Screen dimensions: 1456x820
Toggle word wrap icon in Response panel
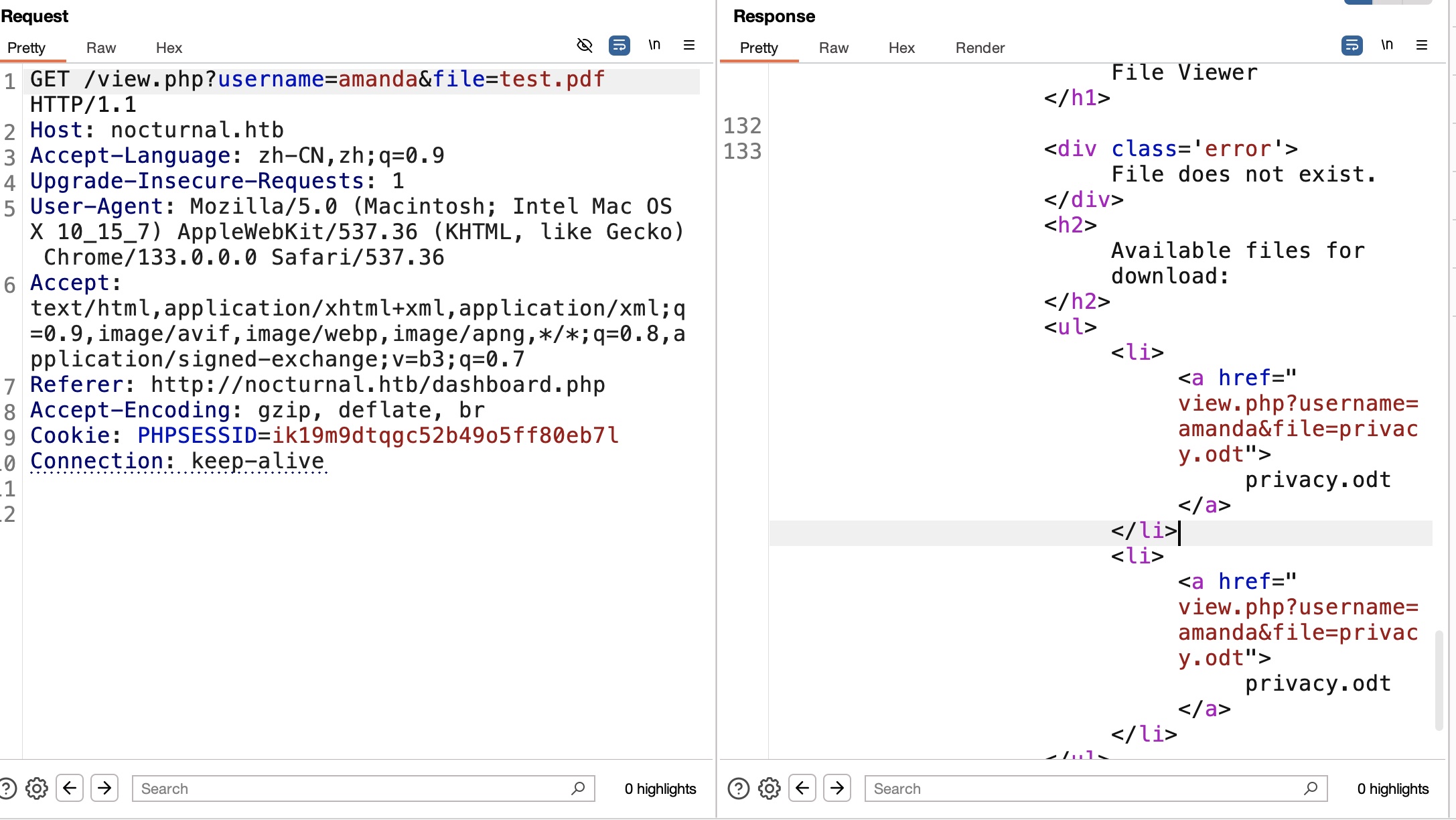tap(1352, 46)
